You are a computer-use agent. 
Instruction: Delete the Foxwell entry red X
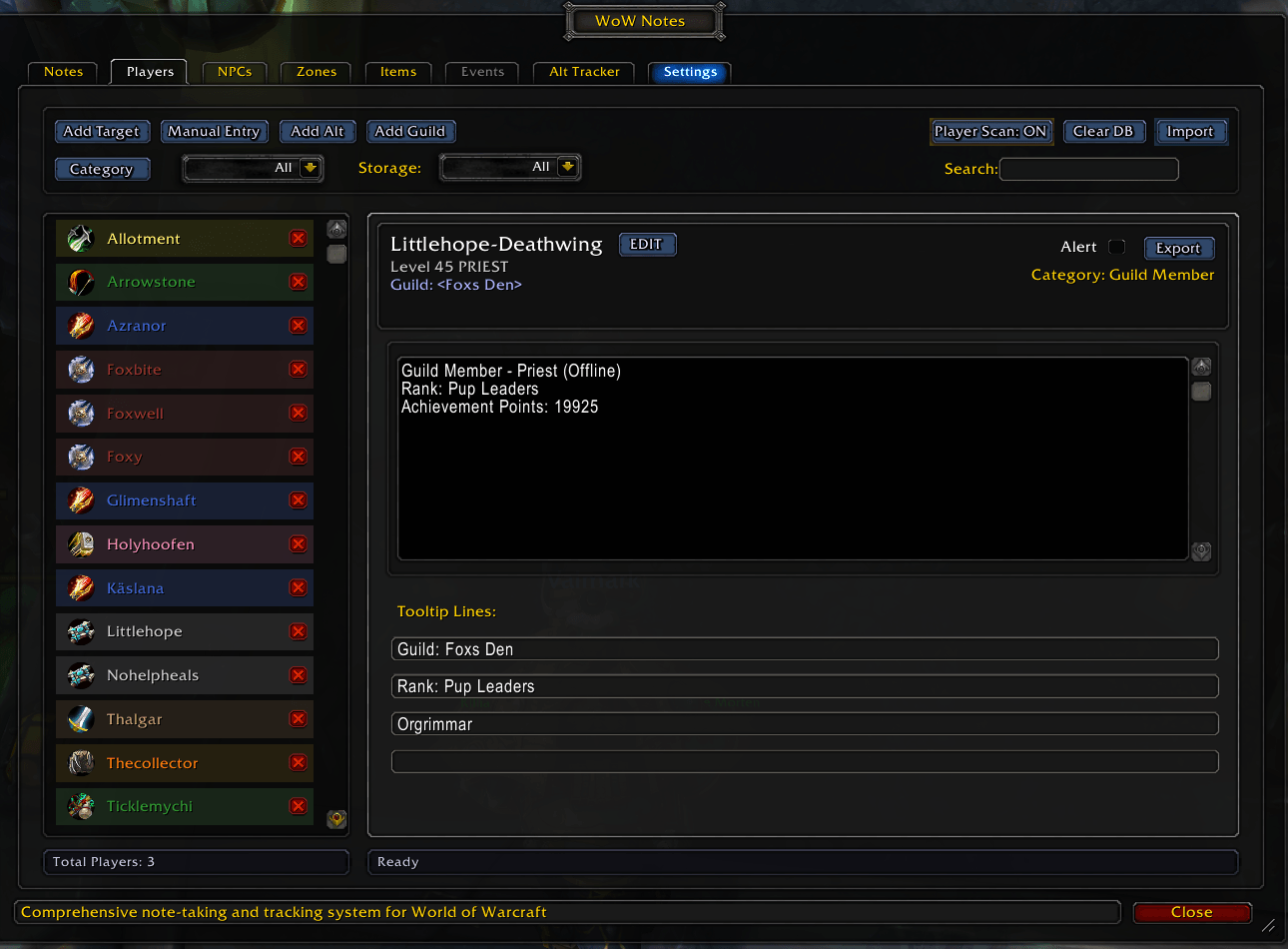(x=298, y=413)
